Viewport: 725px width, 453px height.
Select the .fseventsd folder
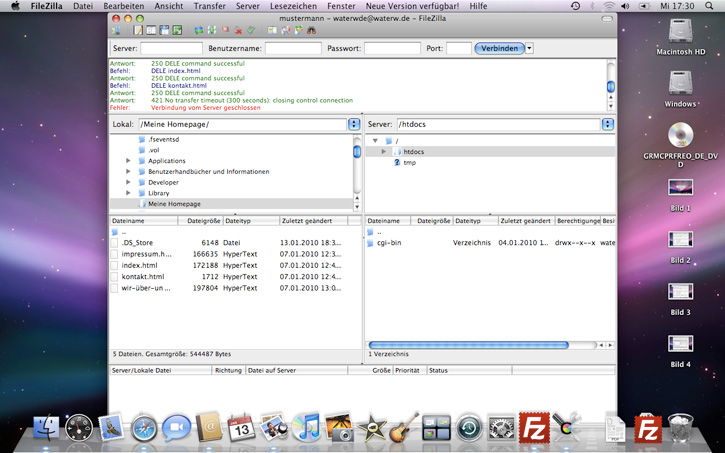tap(164, 139)
